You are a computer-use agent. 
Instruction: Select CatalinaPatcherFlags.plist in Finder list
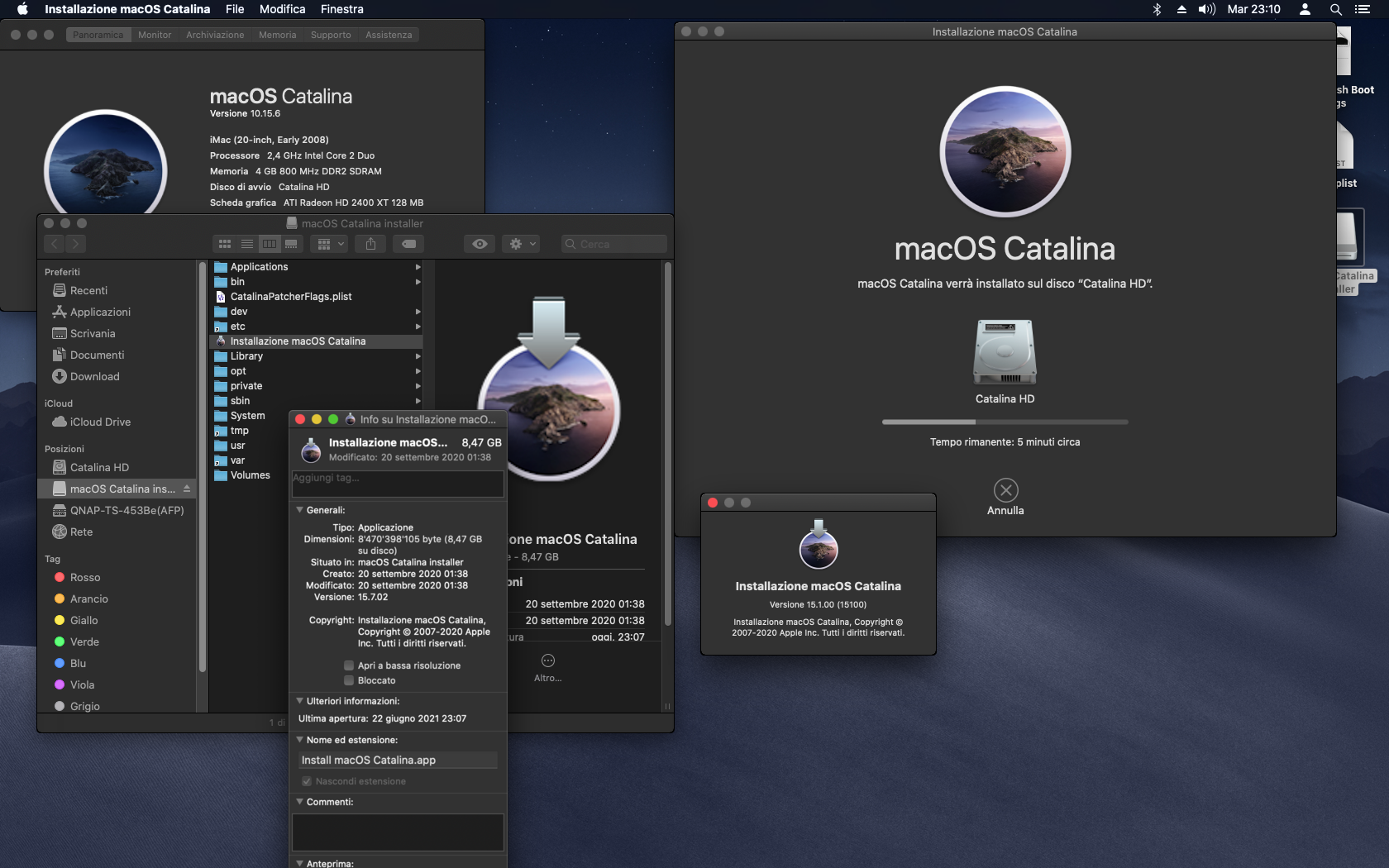coord(317,297)
